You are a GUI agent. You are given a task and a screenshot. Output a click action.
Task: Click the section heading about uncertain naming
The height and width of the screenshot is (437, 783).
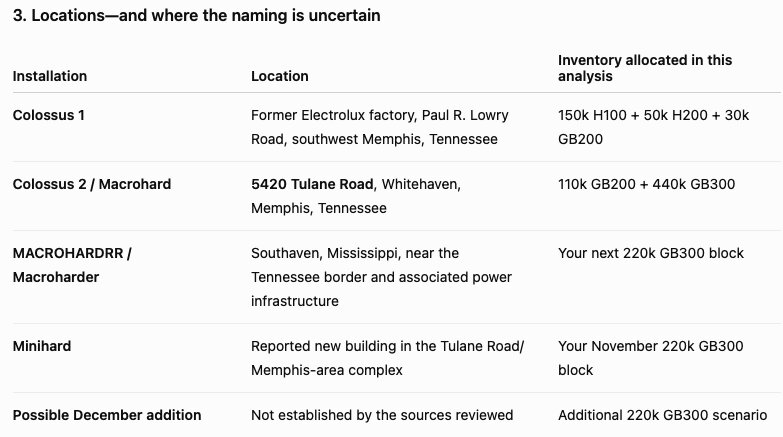196,15
